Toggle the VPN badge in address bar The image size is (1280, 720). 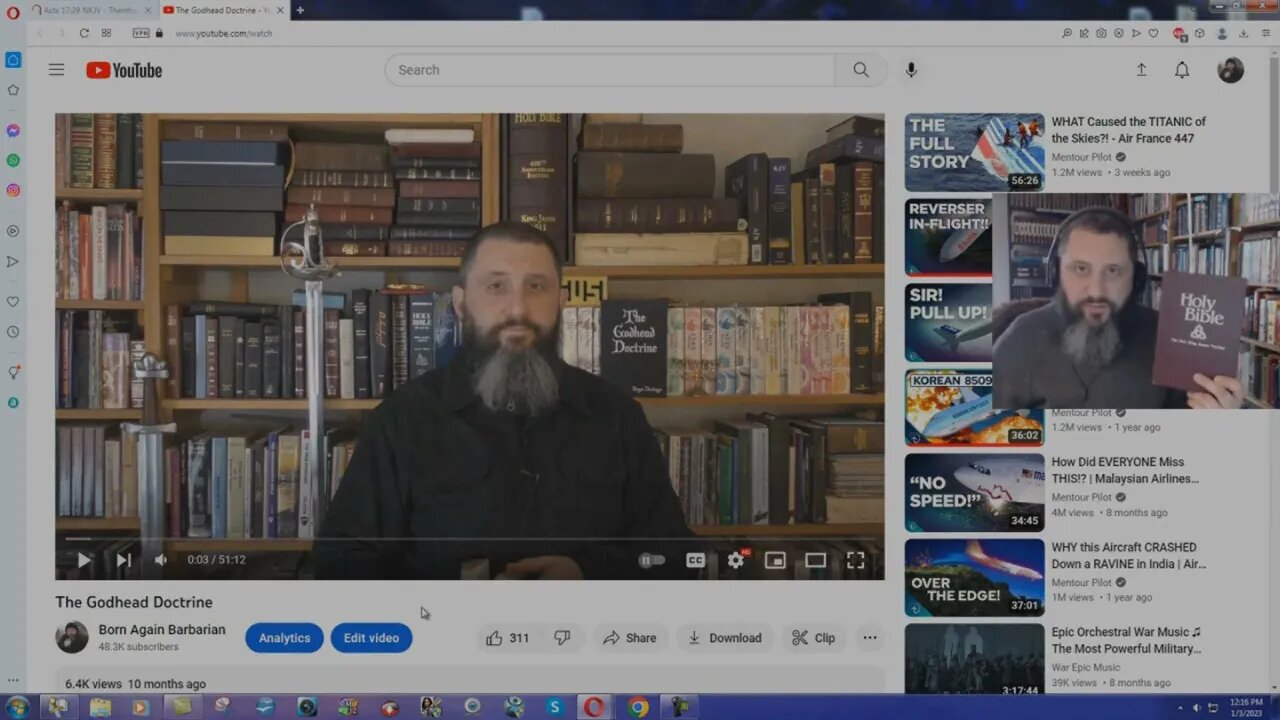141,33
